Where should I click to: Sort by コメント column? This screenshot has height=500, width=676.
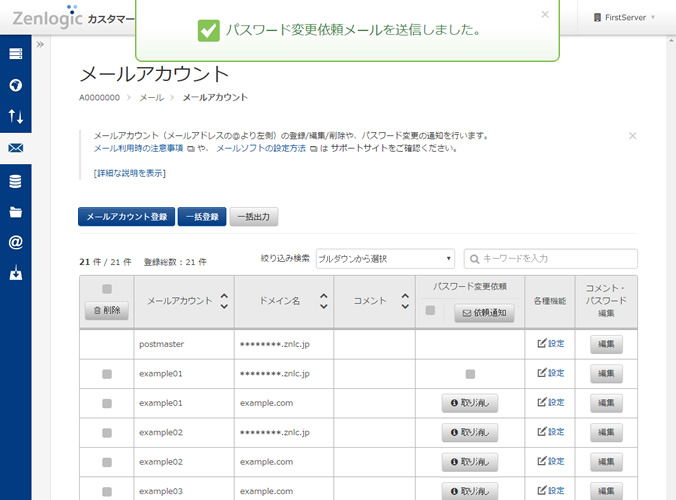click(x=405, y=301)
